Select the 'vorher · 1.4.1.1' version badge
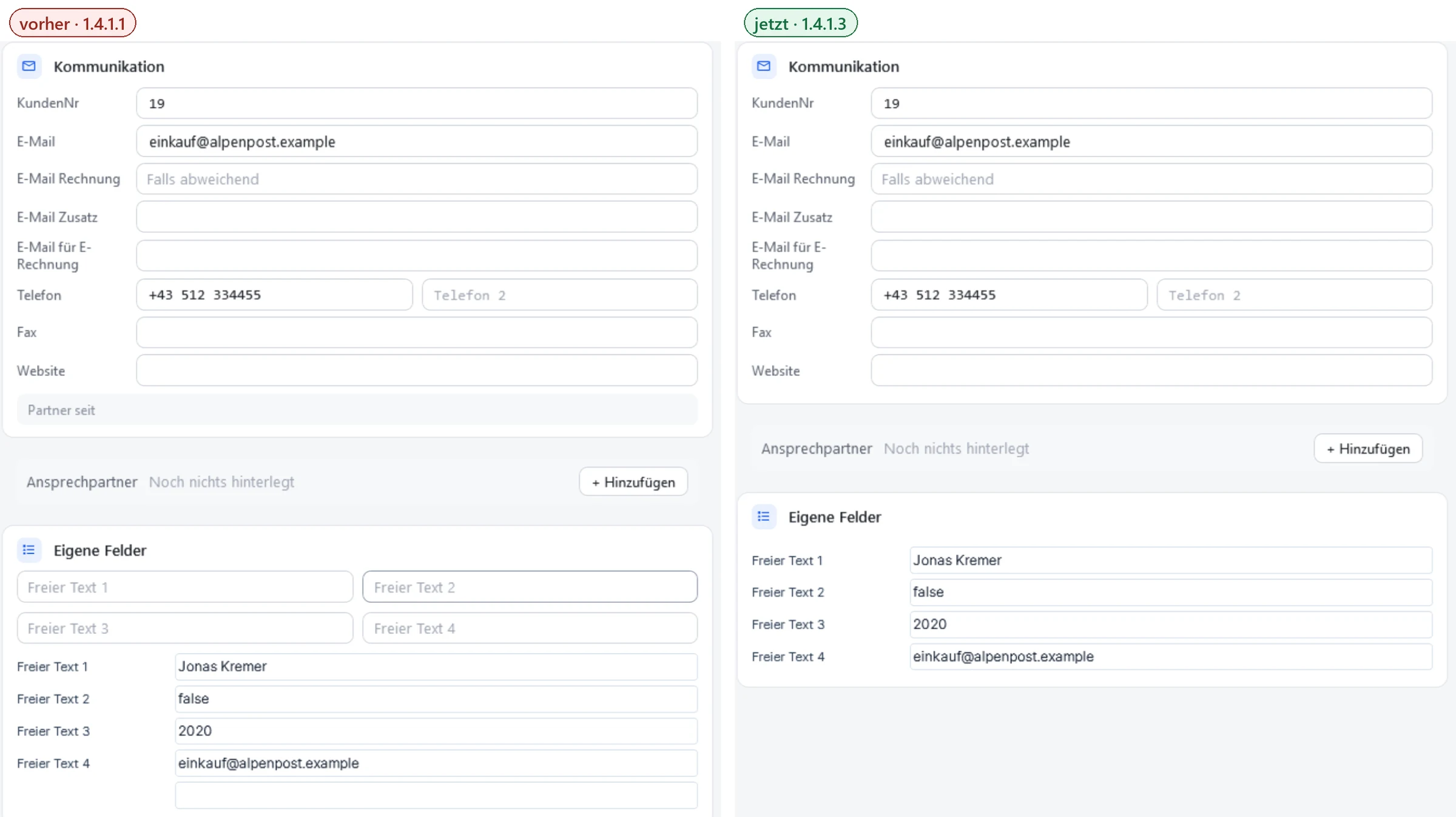Image resolution: width=1456 pixels, height=817 pixels. 73,23
